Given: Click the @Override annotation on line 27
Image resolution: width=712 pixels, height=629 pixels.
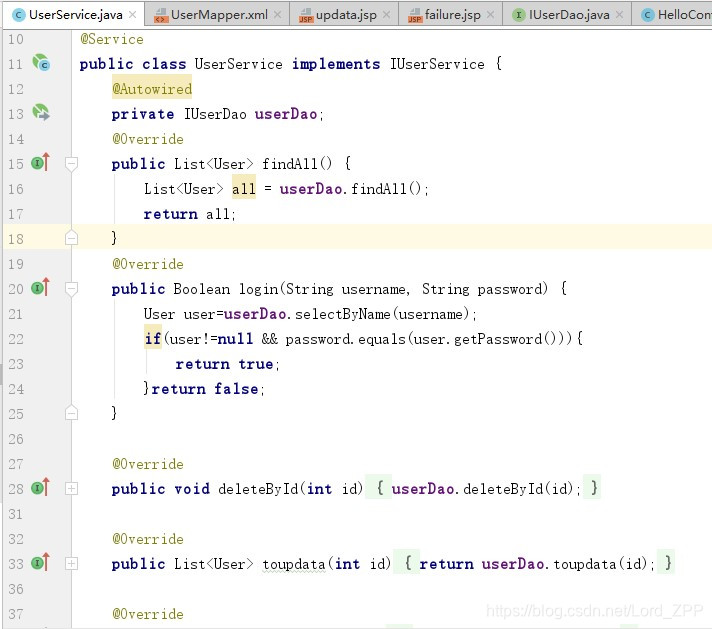Looking at the screenshot, I should [x=148, y=464].
